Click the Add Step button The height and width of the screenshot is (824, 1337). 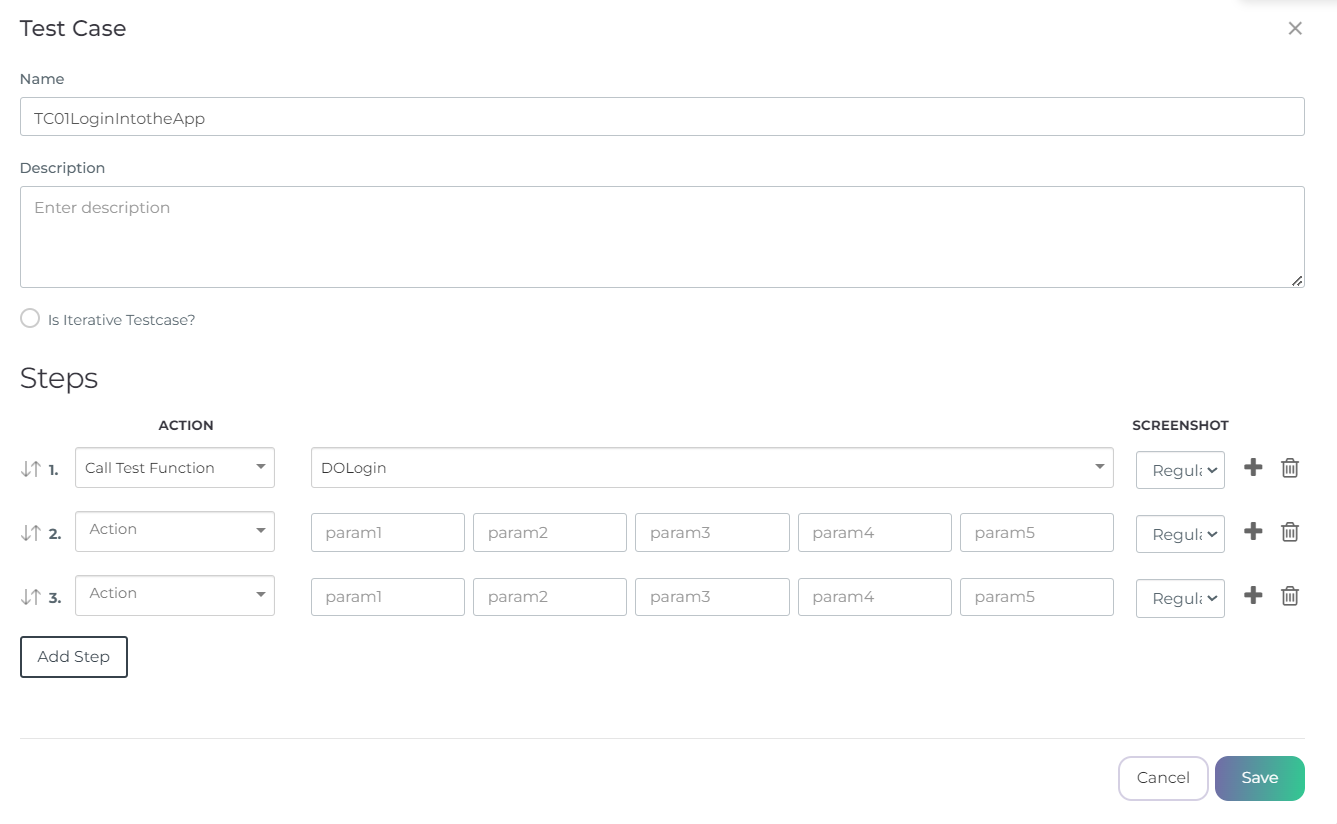[74, 657]
